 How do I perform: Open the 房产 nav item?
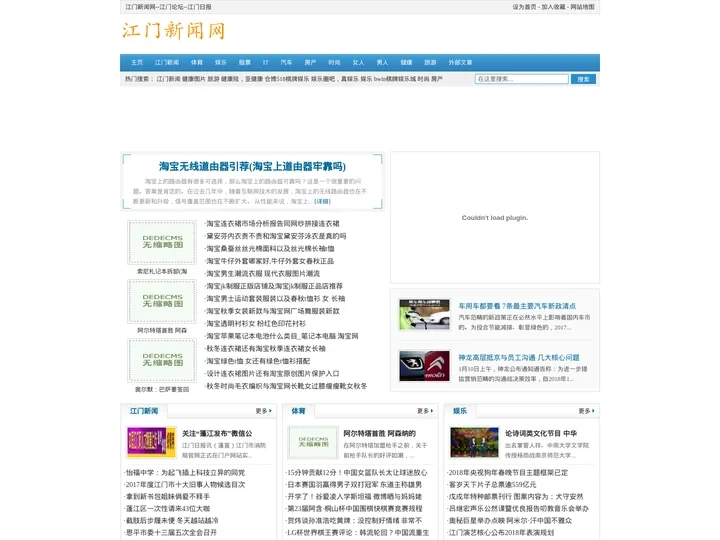point(310,62)
